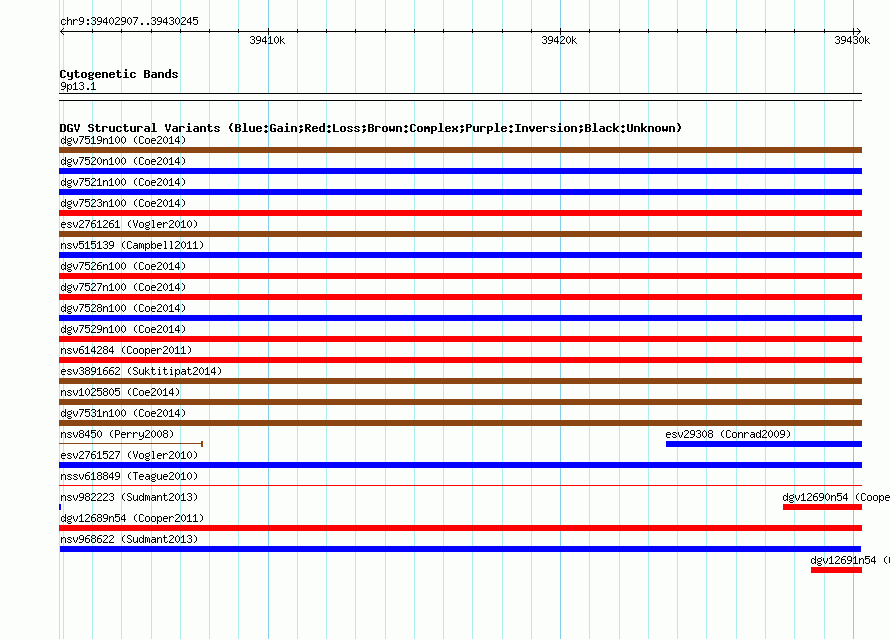890x639 pixels.
Task: Open esv3891662 (Suktitipat2014) label
Action: coord(141,371)
